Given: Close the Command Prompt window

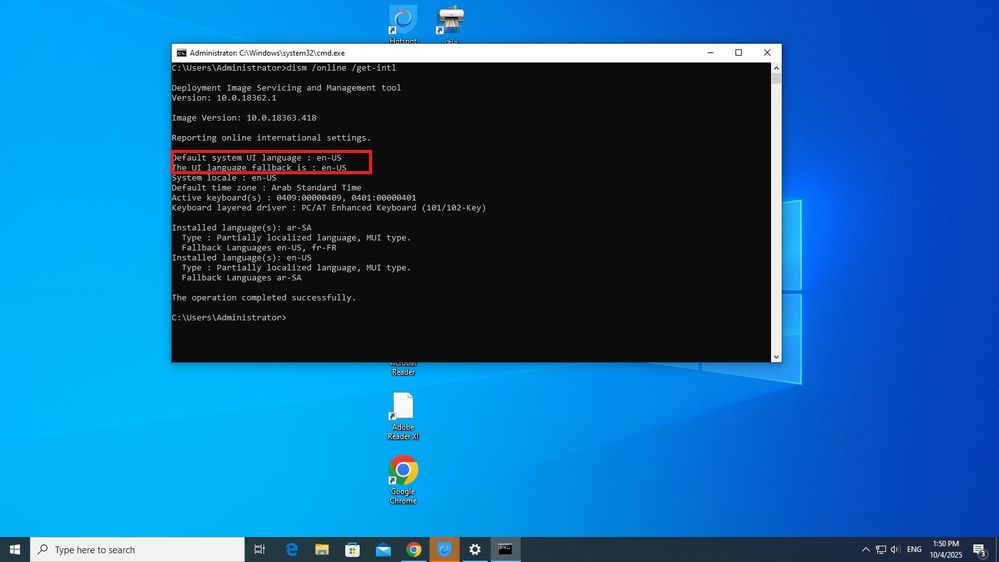Looking at the screenshot, I should pyautogui.click(x=767, y=53).
